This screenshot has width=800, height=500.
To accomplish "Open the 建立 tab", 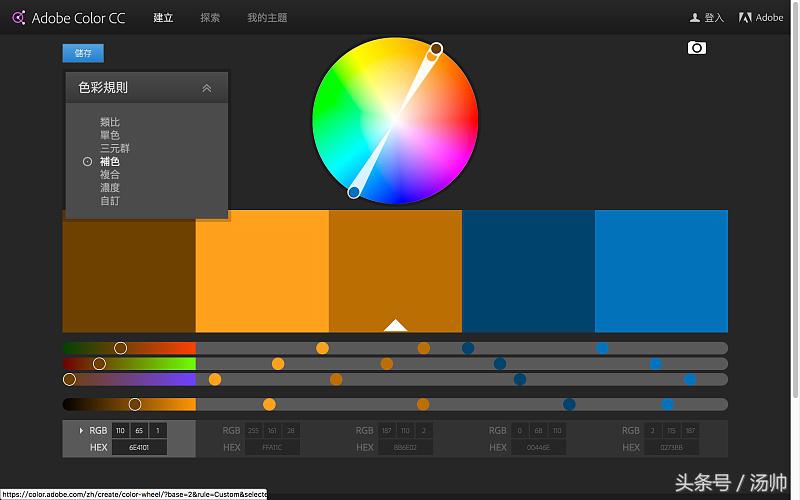I will point(163,18).
